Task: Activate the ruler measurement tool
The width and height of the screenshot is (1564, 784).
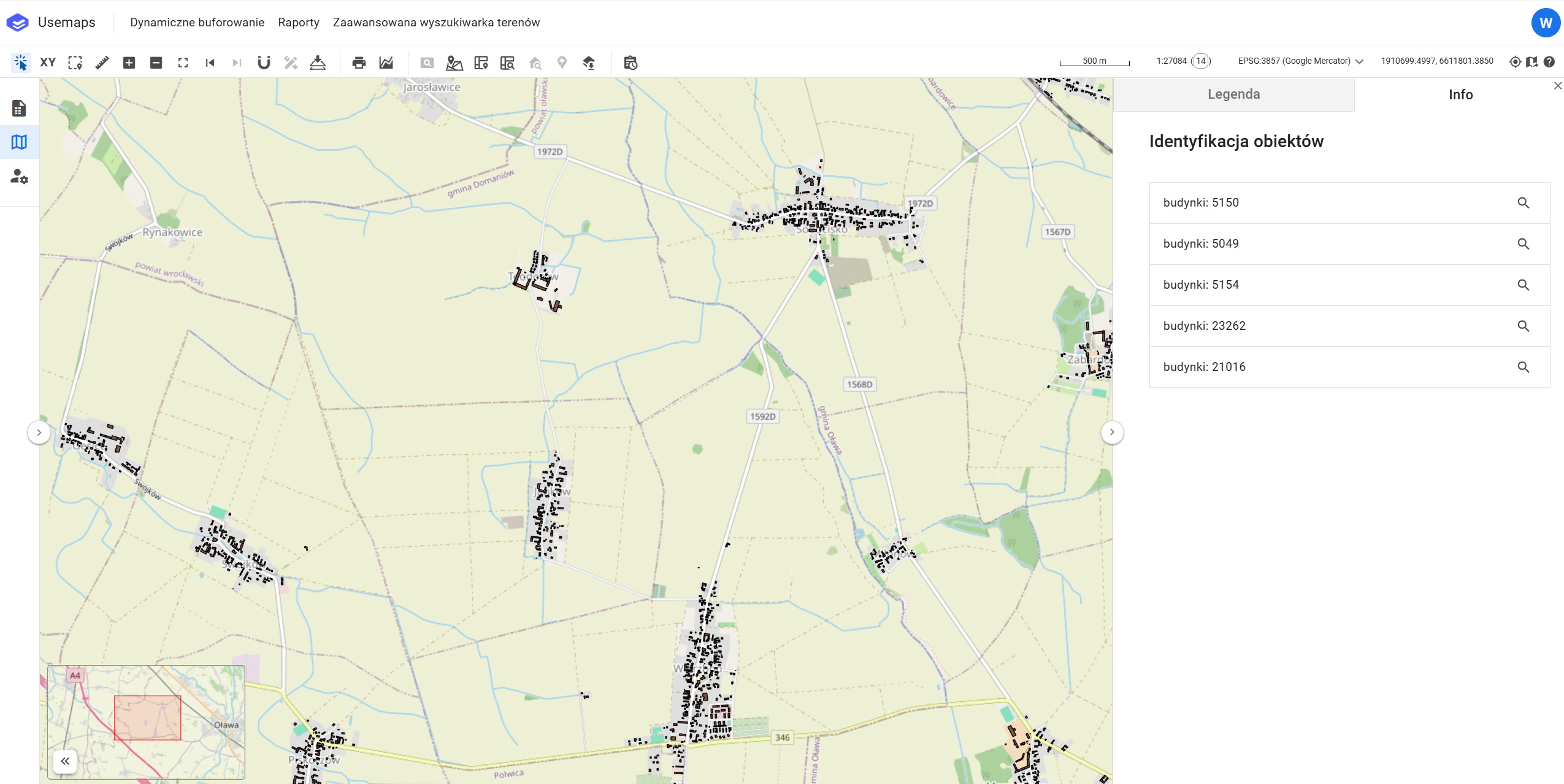Action: [x=102, y=63]
